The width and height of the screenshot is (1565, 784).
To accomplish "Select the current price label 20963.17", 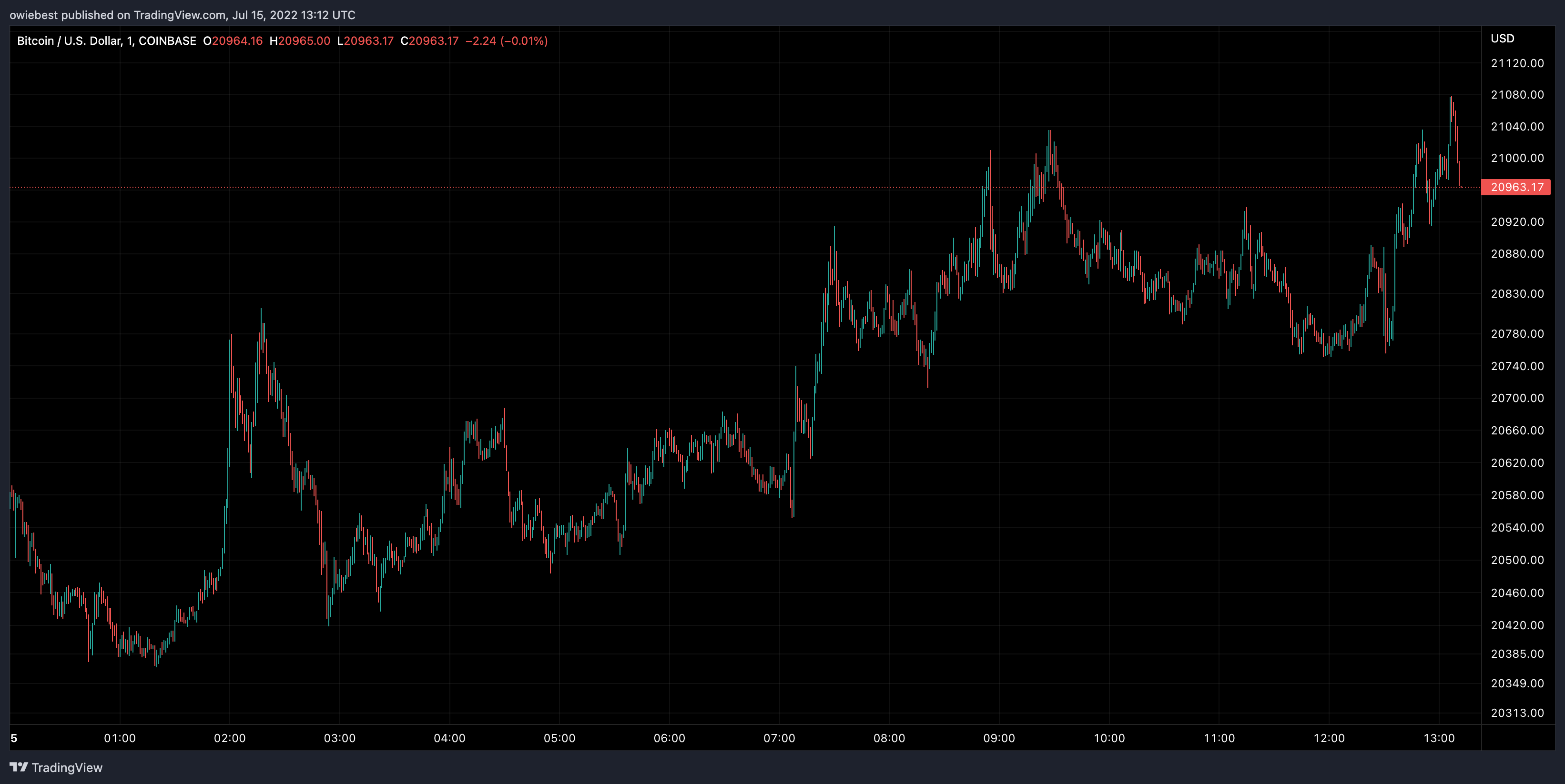I will tap(1516, 187).
